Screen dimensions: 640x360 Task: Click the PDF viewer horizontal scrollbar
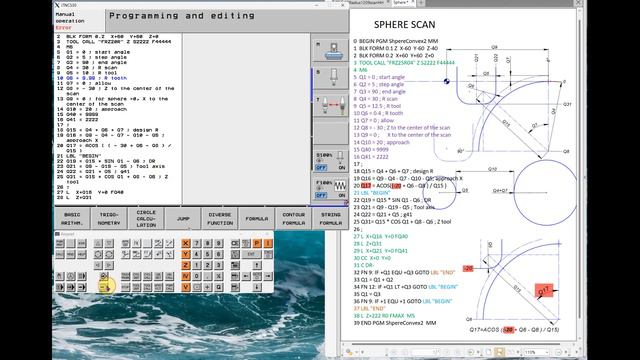(x=457, y=344)
